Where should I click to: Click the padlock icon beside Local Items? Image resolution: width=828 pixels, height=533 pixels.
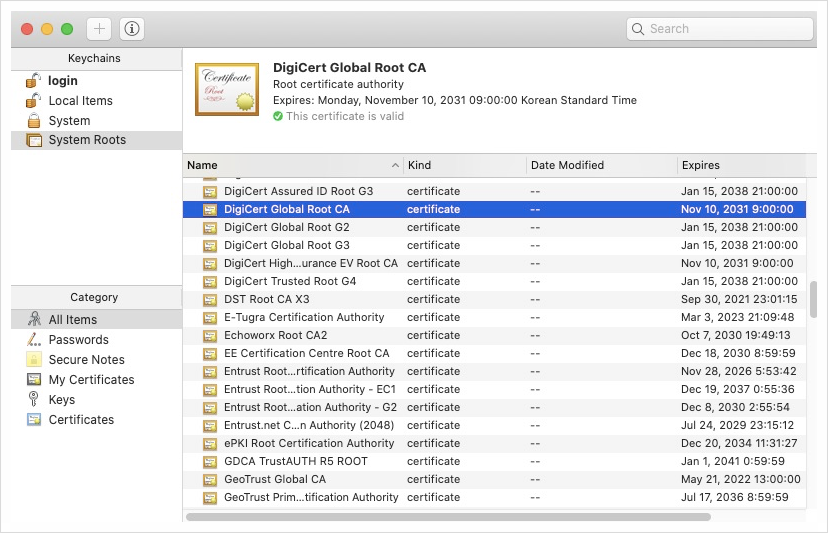(x=33, y=100)
